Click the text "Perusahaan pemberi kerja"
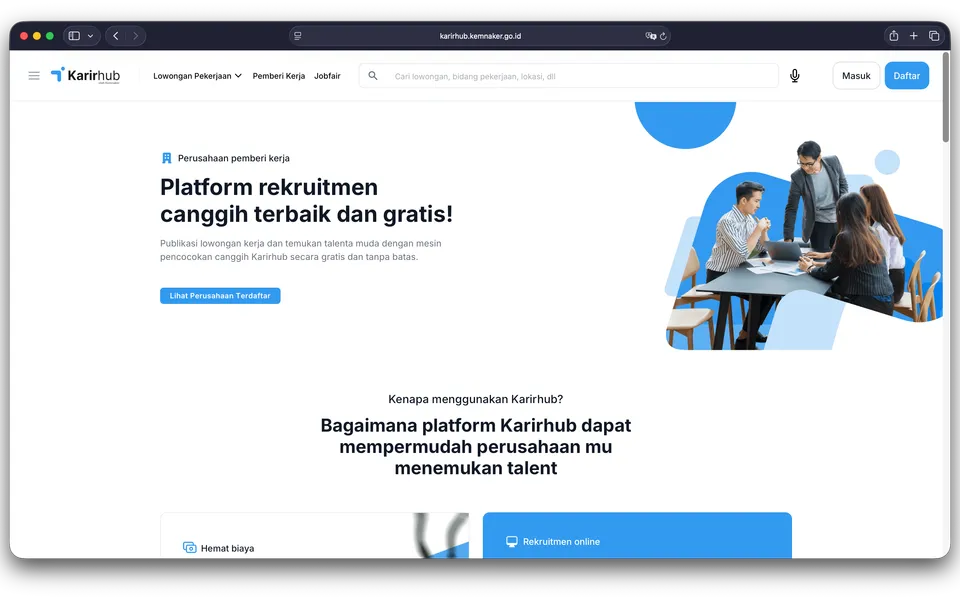This screenshot has width=960, height=600. pos(234,158)
